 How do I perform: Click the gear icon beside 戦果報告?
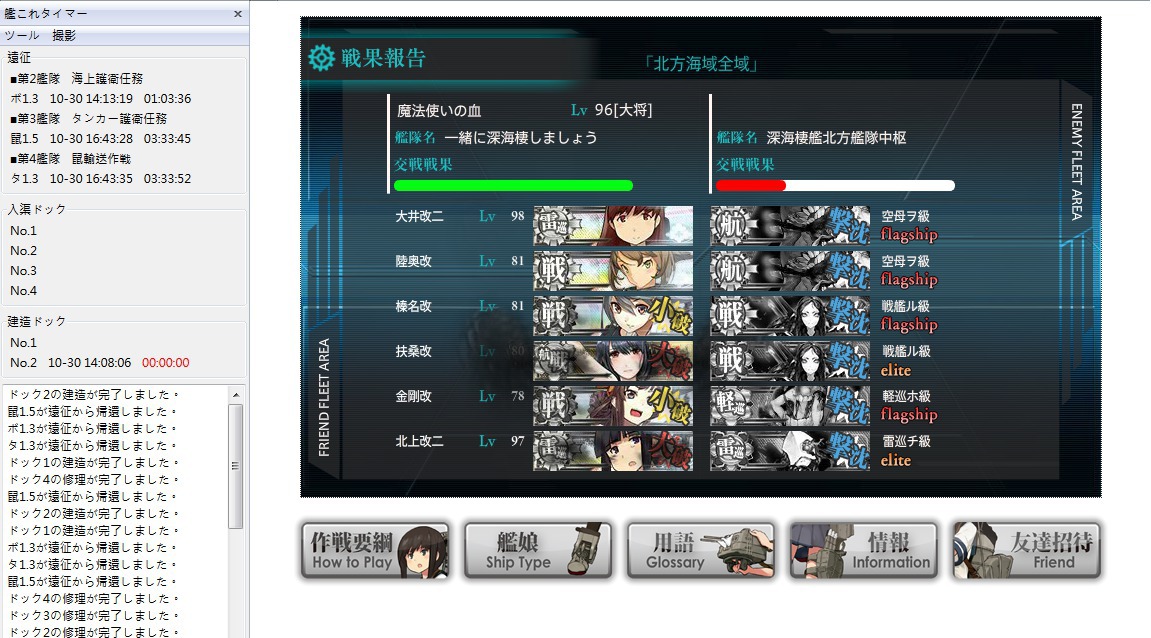321,57
